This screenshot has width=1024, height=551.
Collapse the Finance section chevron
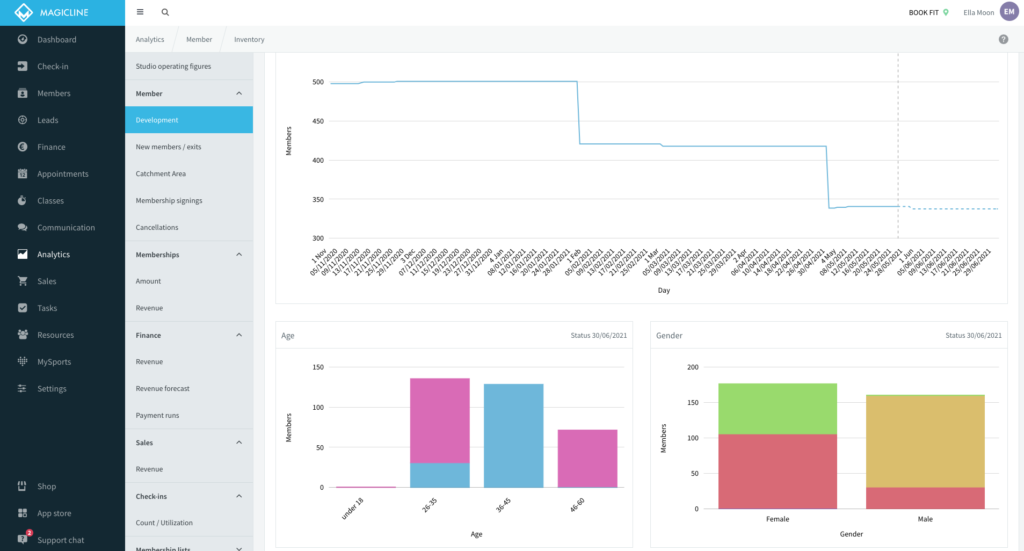coord(238,335)
